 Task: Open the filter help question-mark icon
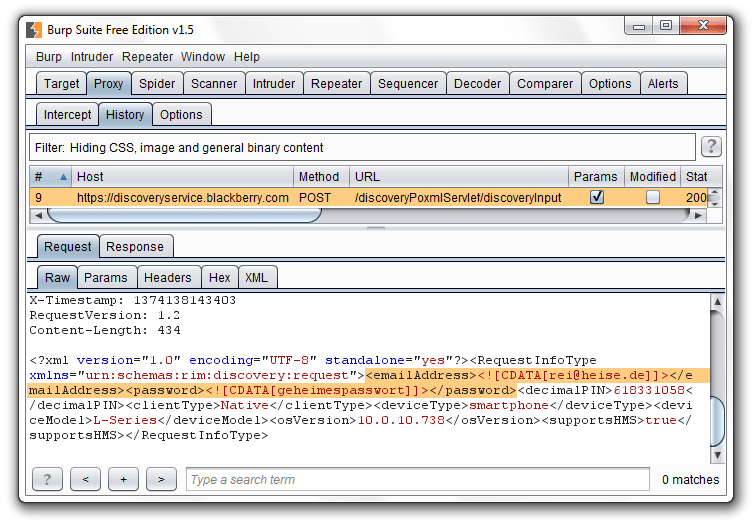point(711,147)
